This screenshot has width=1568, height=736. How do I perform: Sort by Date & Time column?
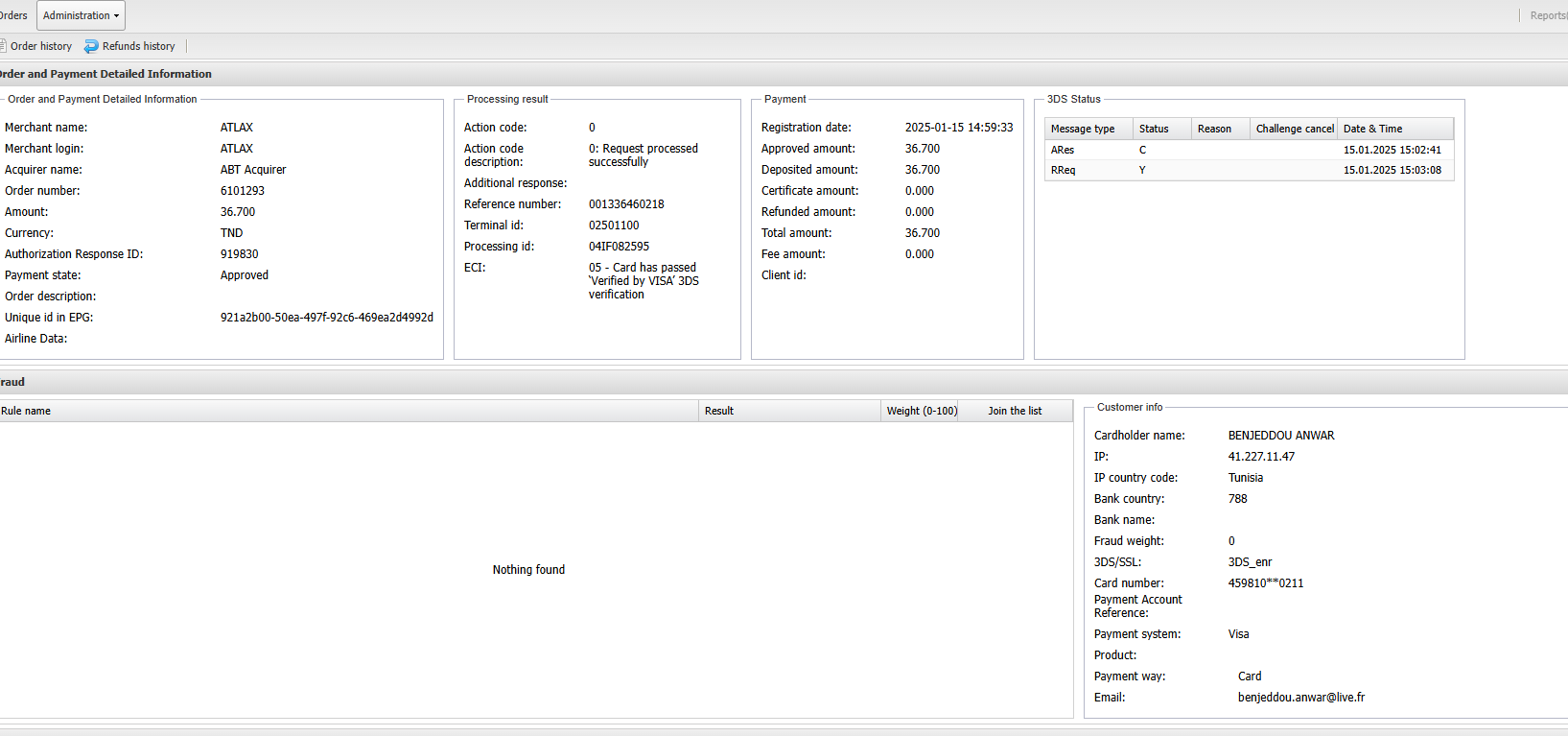coord(1372,129)
